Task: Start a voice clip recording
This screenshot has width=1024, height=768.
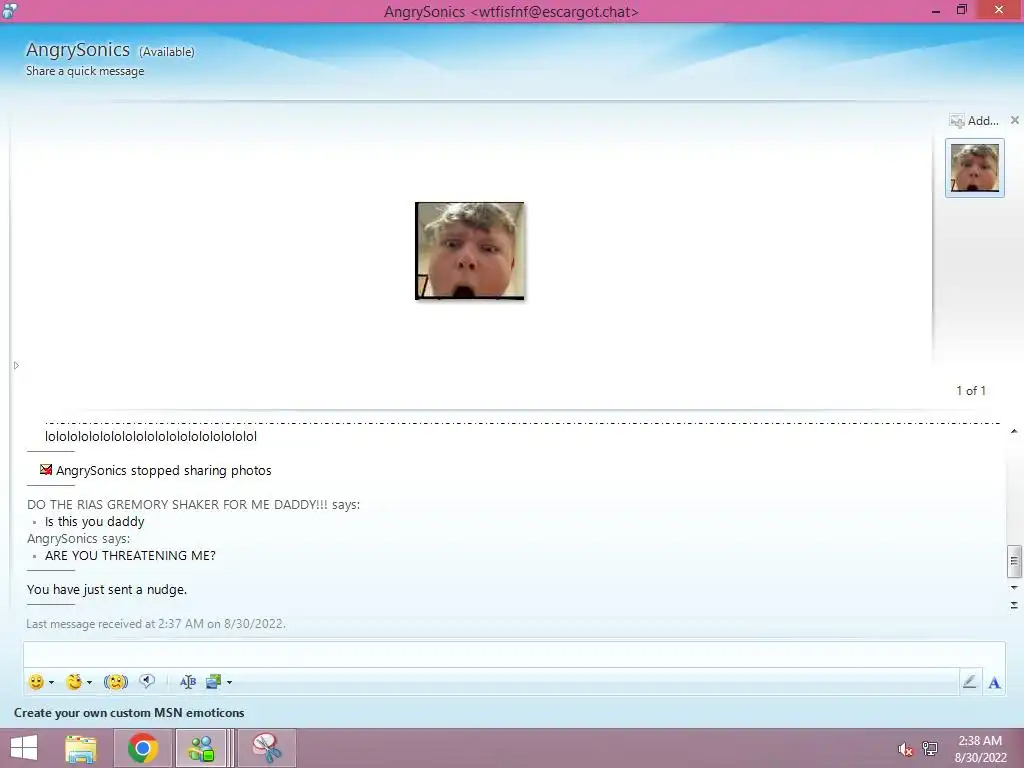Action: coord(147,681)
